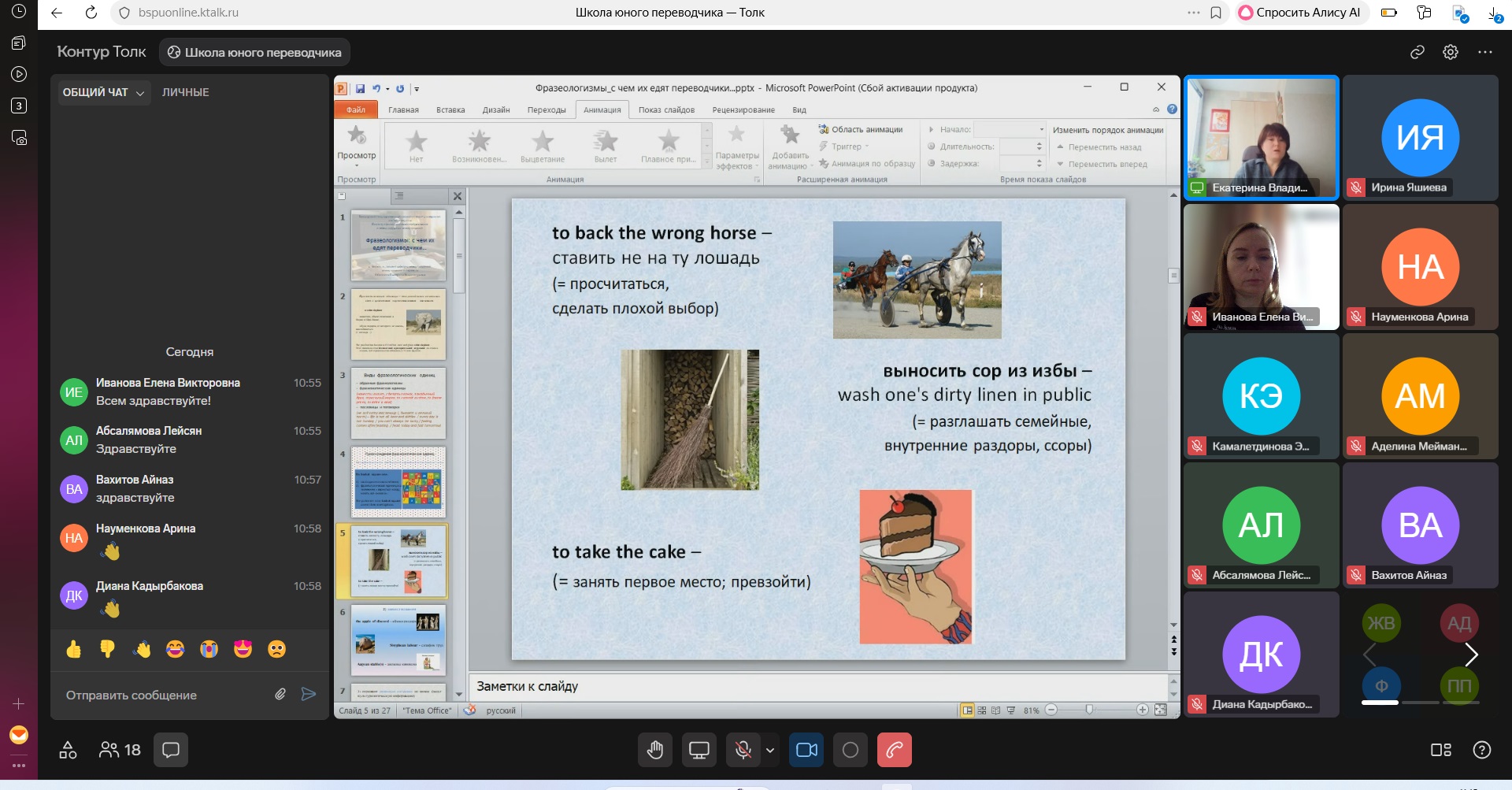
Task: Open help question mark icon
Action: click(x=1481, y=750)
